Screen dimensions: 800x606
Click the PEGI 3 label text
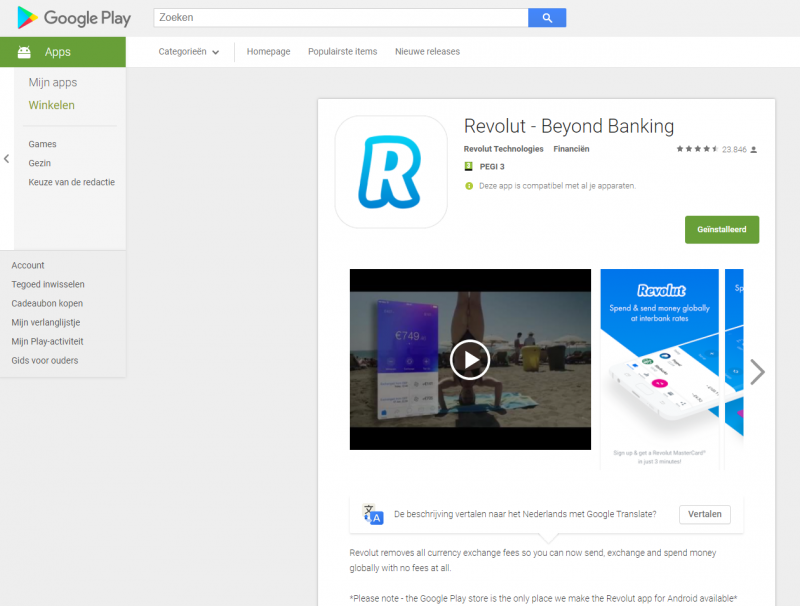coord(492,166)
